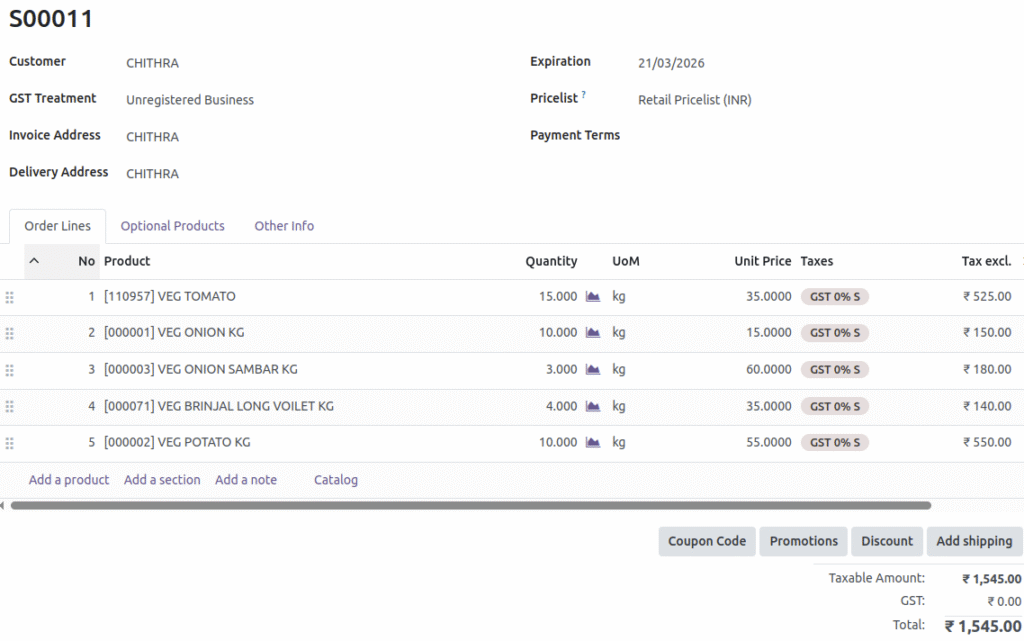This screenshot has width=1024, height=641.
Task: Click the horizontal scrollbar under order lines
Action: tap(470, 506)
